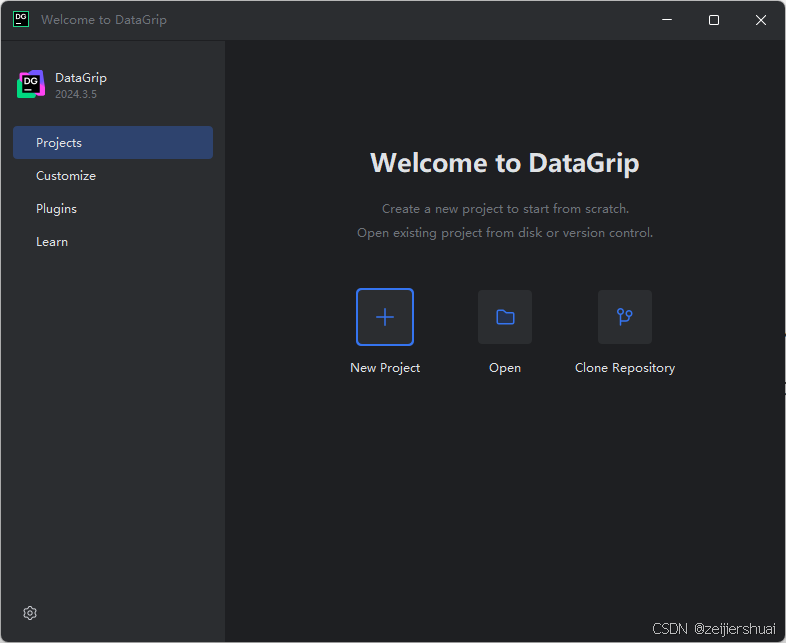The height and width of the screenshot is (643, 786).
Task: Switch to the Customize tab
Action: (113, 175)
